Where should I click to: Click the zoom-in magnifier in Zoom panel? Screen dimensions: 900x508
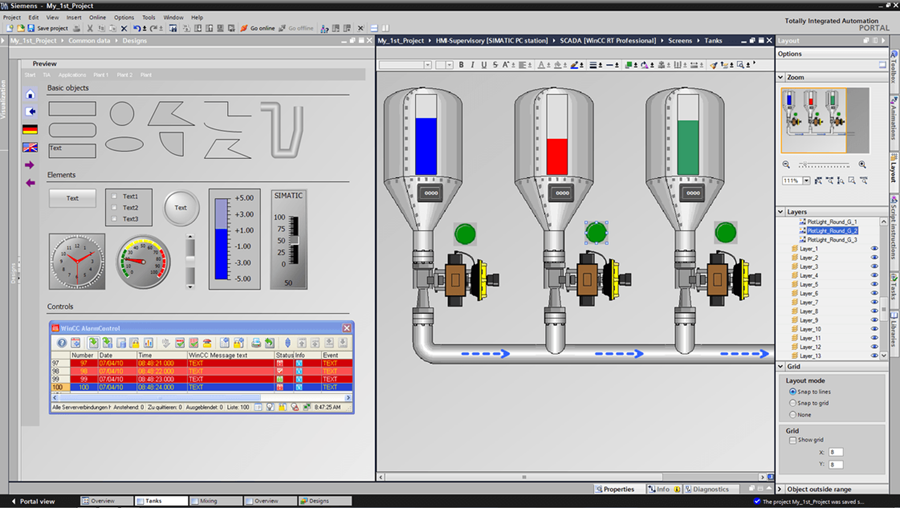862,165
